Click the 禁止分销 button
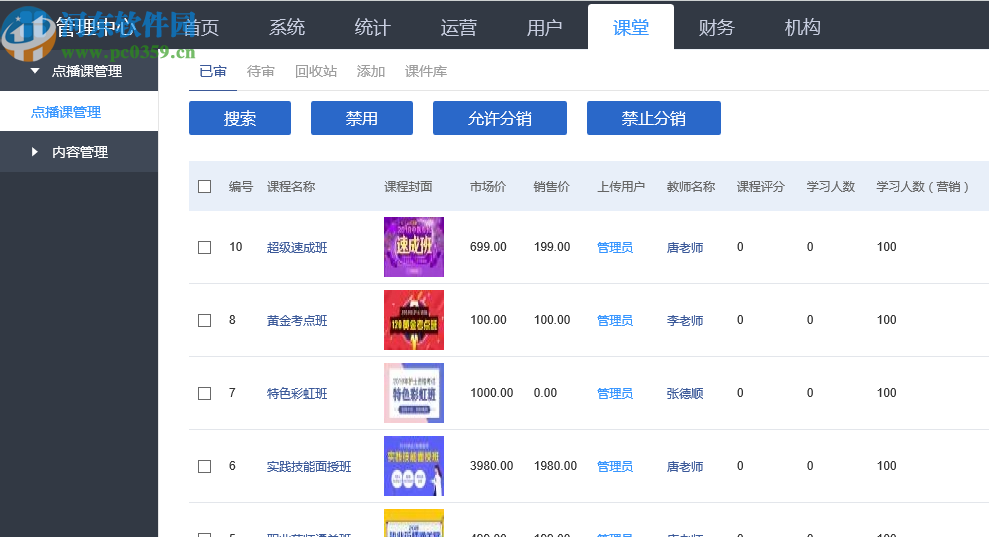The height and width of the screenshot is (537, 989). click(x=653, y=118)
